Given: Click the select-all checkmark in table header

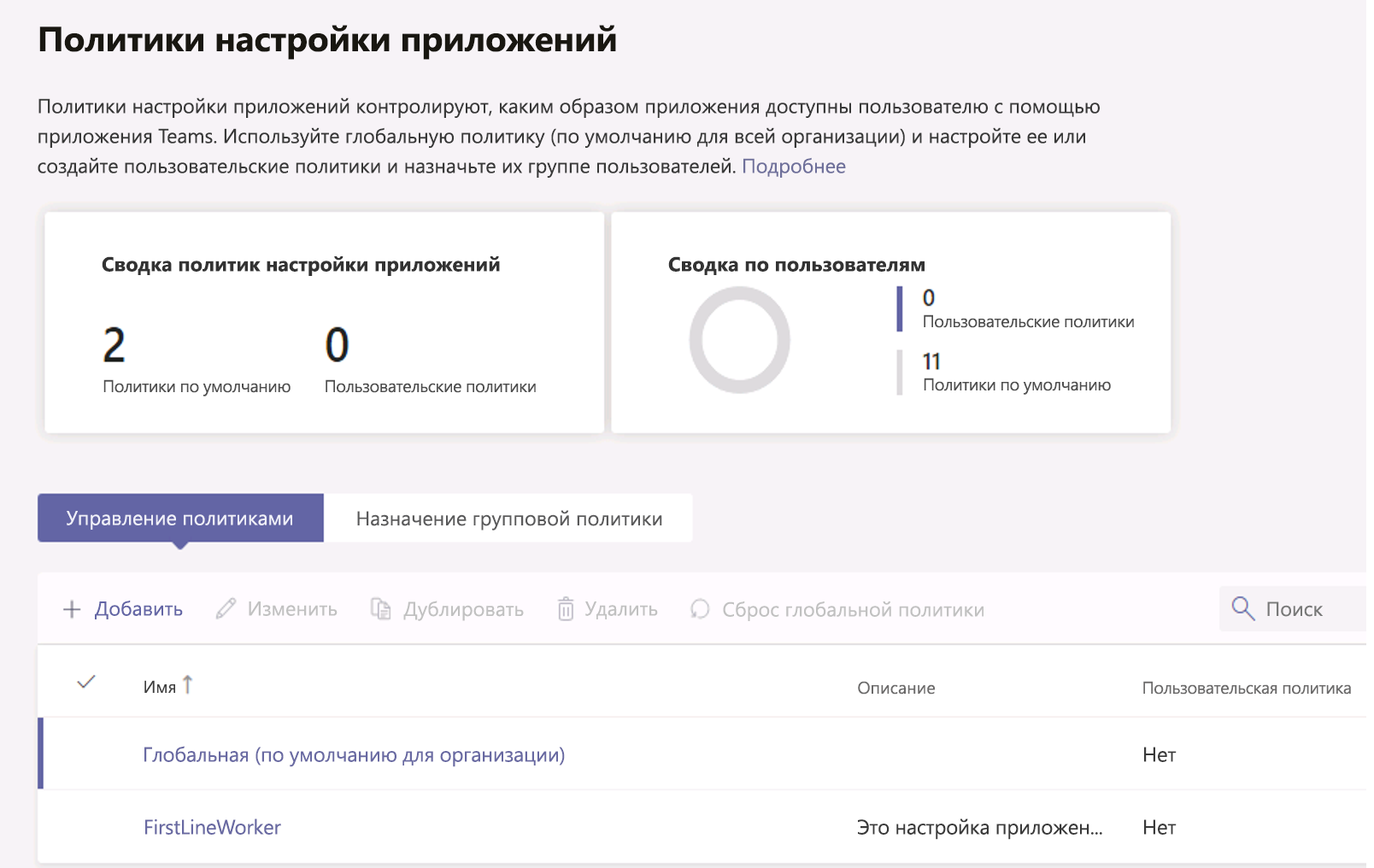Looking at the screenshot, I should click(x=86, y=682).
